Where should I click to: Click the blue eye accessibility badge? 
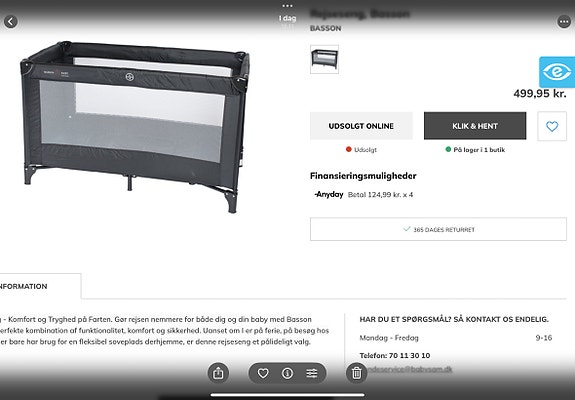(557, 72)
